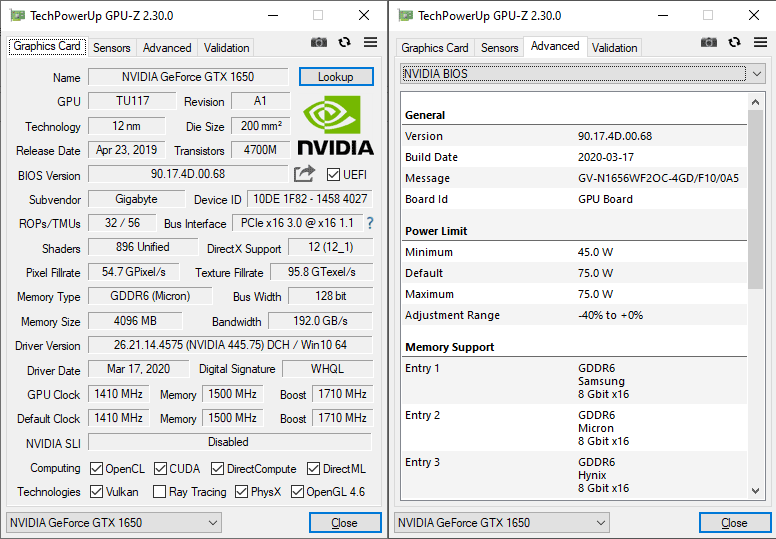Click the Release Date Apr 23, 2019 field

click(x=126, y=149)
